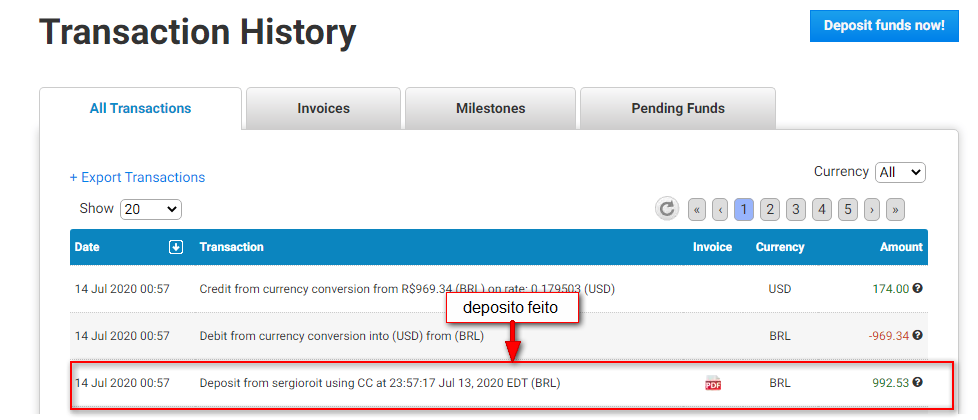Screen dimensions: 978x420
Task: Go to page 5 of transactions
Action: (x=847, y=209)
